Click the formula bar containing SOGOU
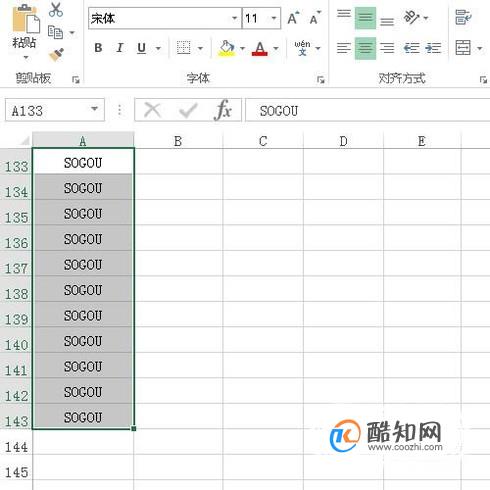 click(367, 110)
